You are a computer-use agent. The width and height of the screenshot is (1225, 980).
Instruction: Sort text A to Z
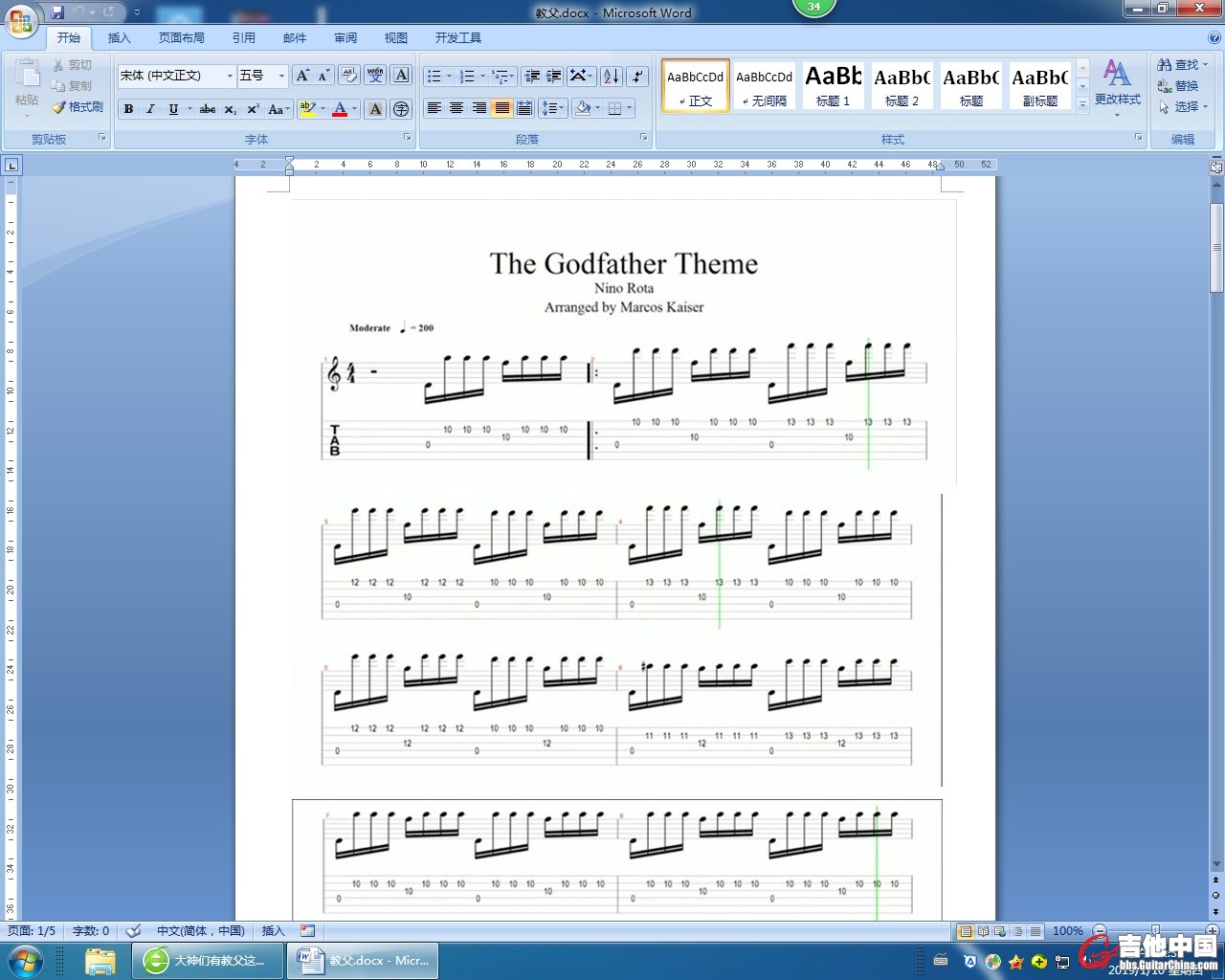click(x=612, y=76)
